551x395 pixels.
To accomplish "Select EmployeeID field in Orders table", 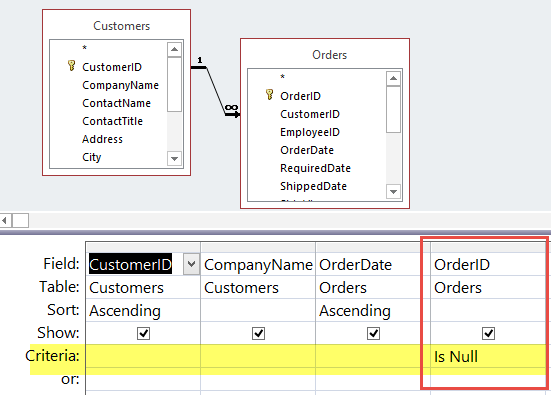I will [310, 132].
